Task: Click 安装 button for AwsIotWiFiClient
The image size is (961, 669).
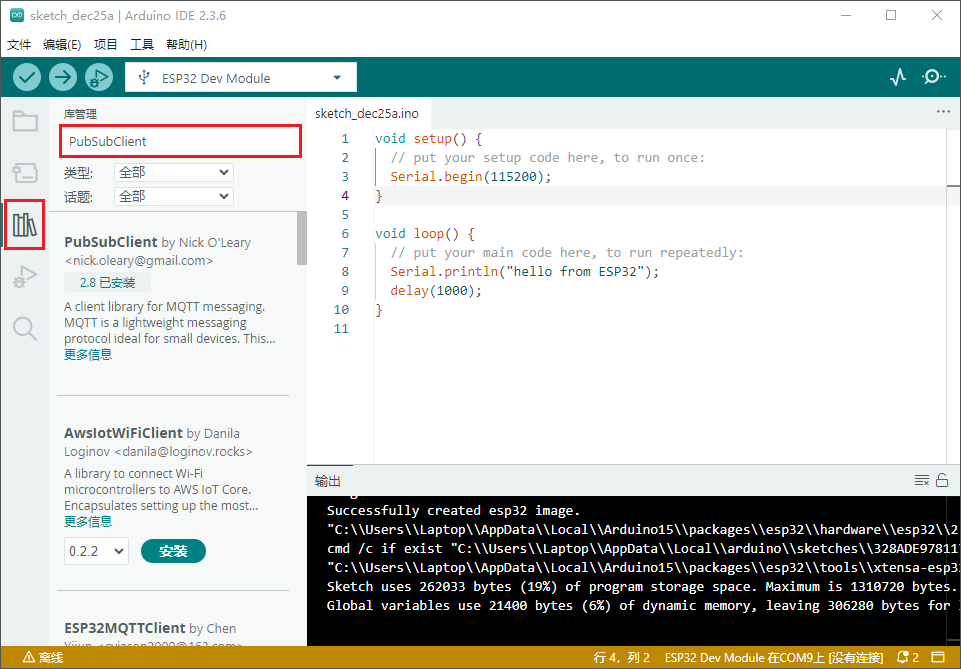Action: (173, 551)
